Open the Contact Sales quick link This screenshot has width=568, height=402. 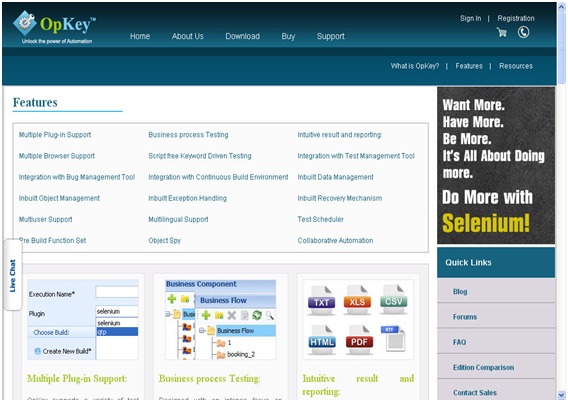pos(475,393)
